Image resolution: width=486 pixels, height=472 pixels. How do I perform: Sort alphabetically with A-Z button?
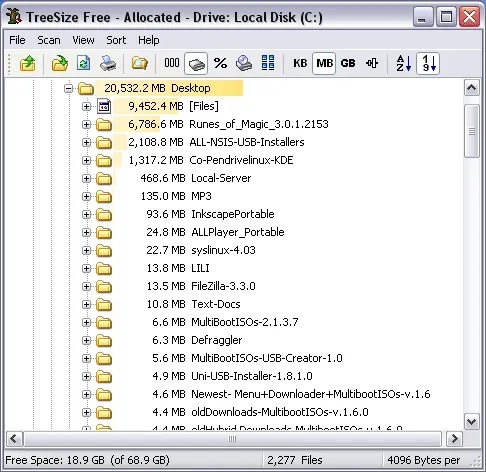pyautogui.click(x=404, y=63)
